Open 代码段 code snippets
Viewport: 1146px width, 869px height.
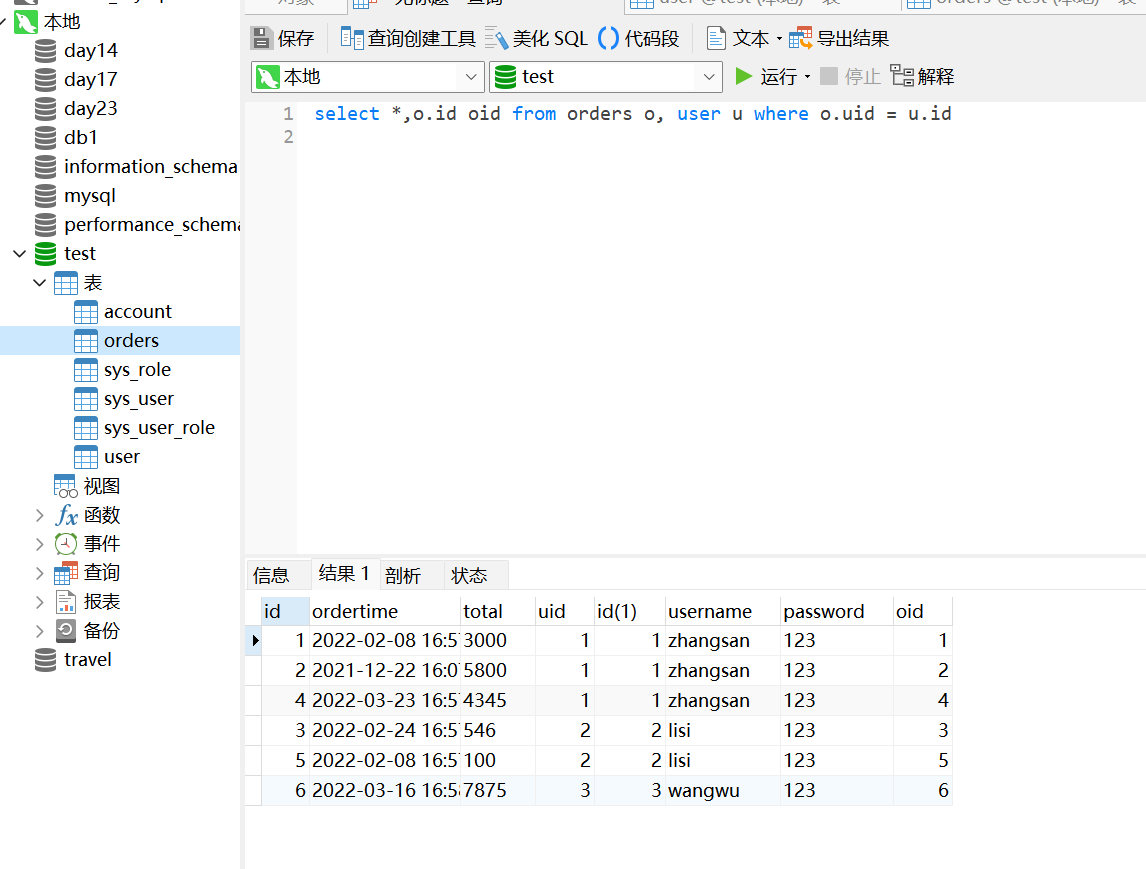pos(639,38)
